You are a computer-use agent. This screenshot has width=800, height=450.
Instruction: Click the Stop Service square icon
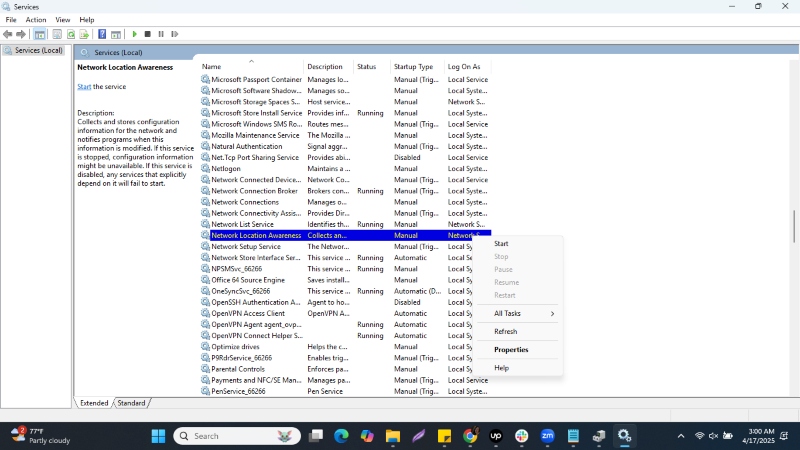coord(147,34)
